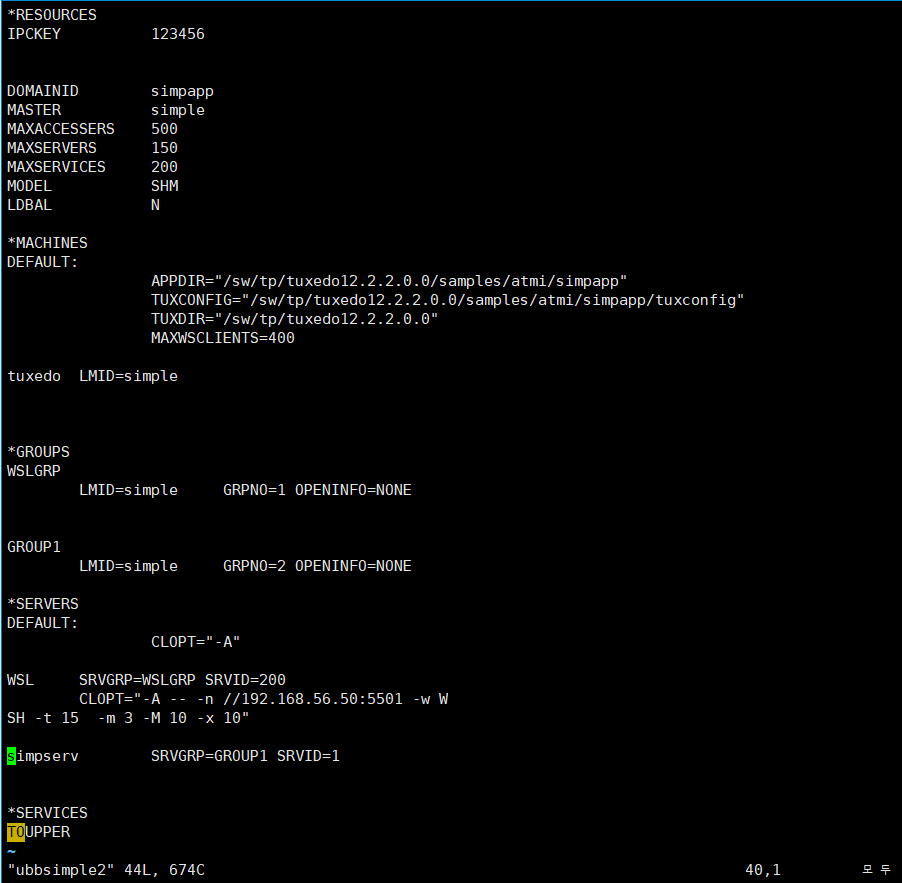Click DEFAULT: under the *SERVERS section

coord(43,622)
